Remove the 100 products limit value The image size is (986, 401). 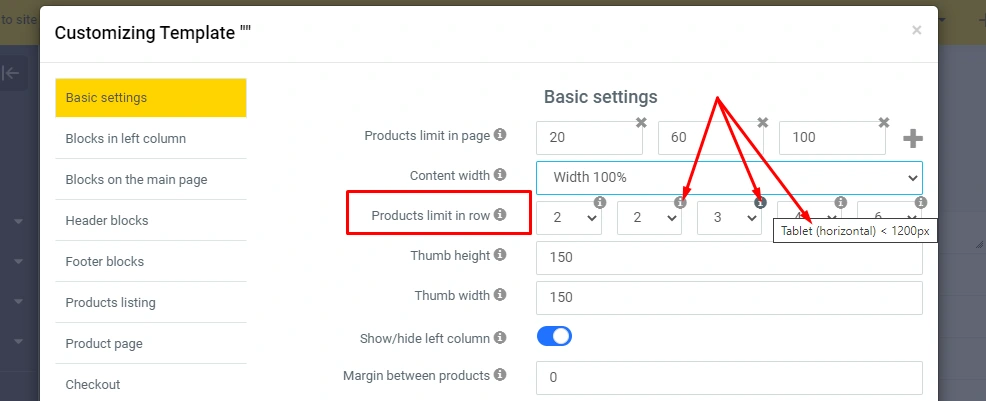[884, 122]
